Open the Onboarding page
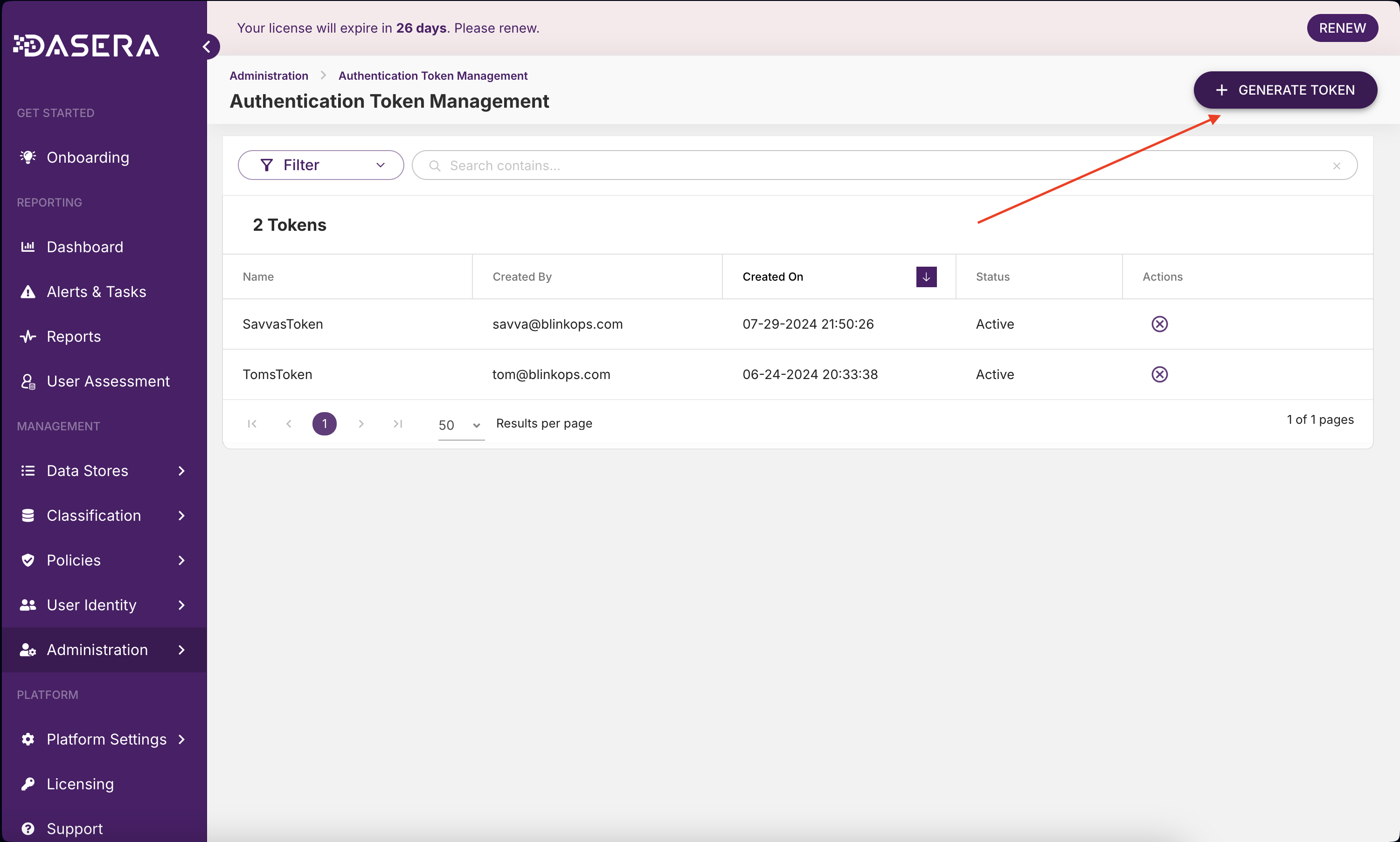This screenshot has width=1400, height=842. (87, 157)
